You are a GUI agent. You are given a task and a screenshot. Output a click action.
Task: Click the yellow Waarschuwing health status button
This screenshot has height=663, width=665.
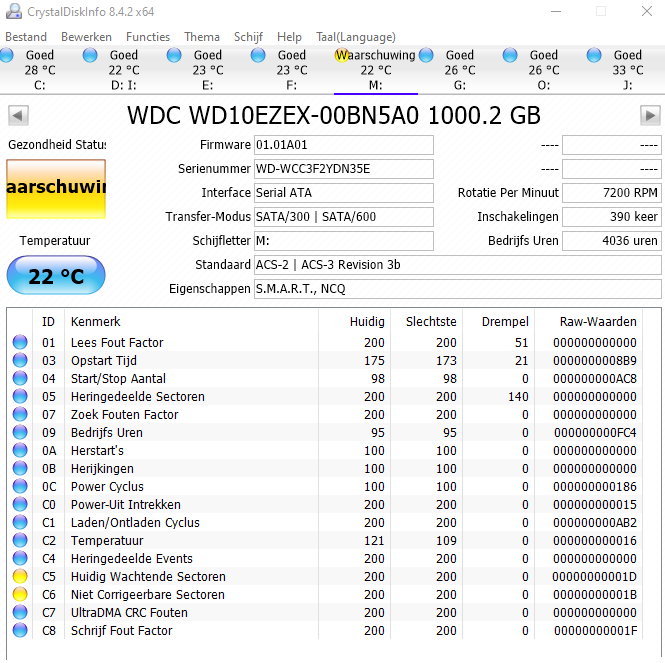(56, 188)
